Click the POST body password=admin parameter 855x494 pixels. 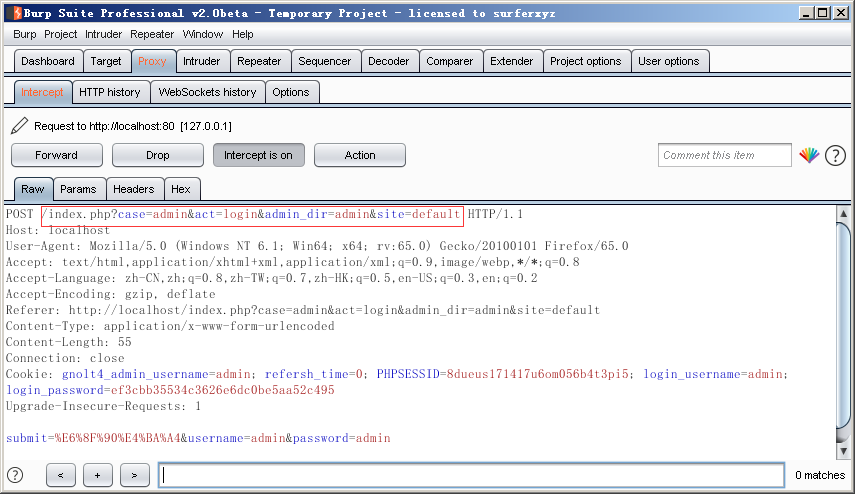(x=341, y=438)
